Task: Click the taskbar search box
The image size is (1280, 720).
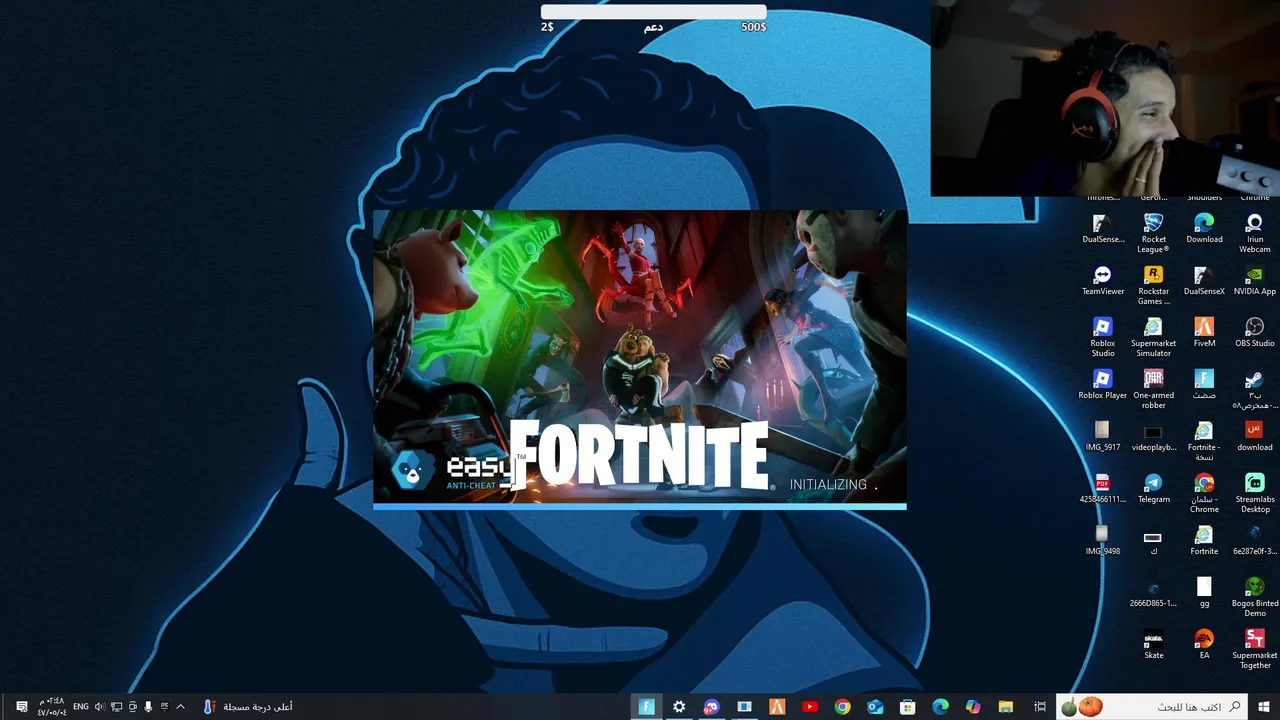Action: (1153, 707)
